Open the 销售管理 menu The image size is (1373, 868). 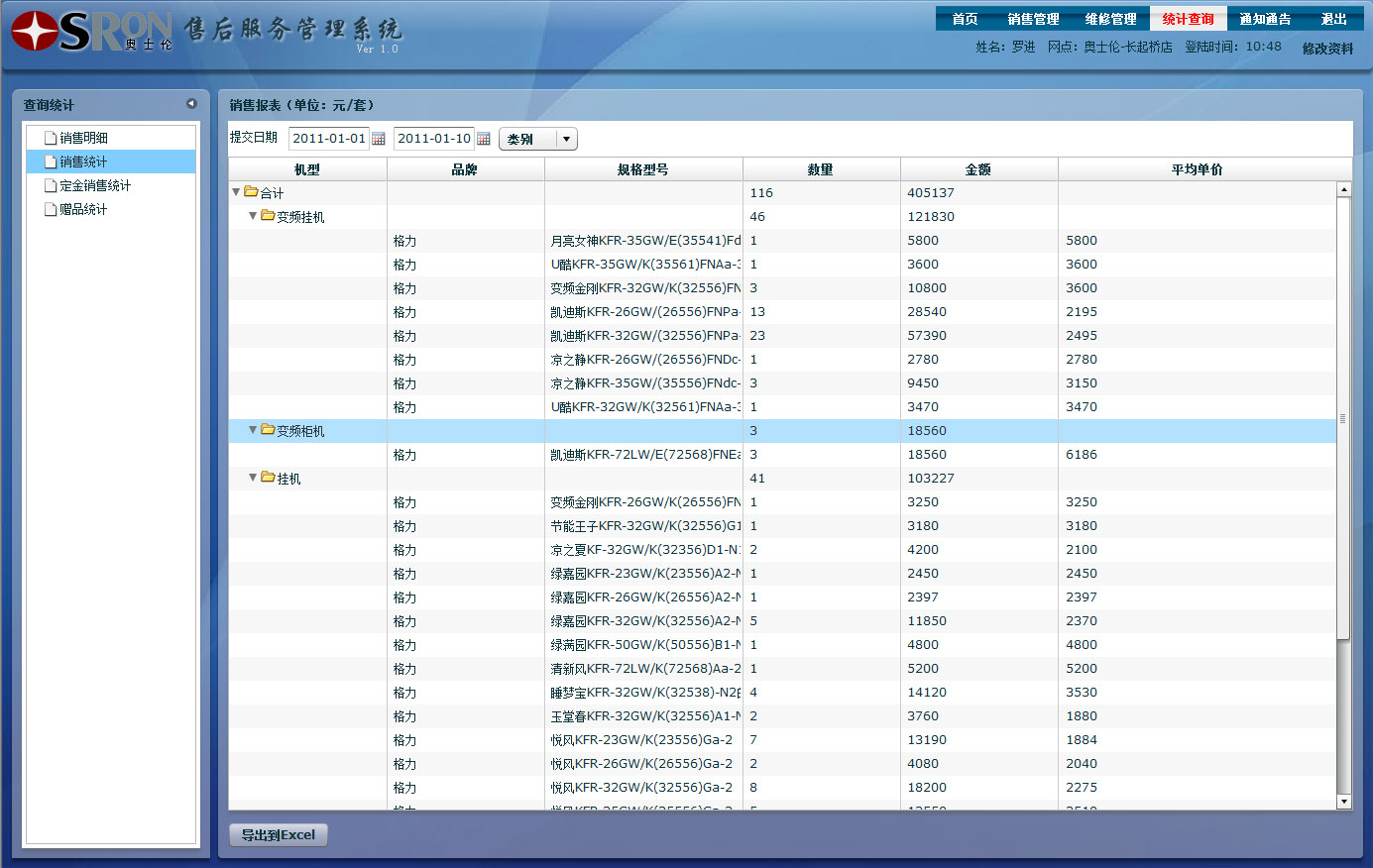[1033, 19]
